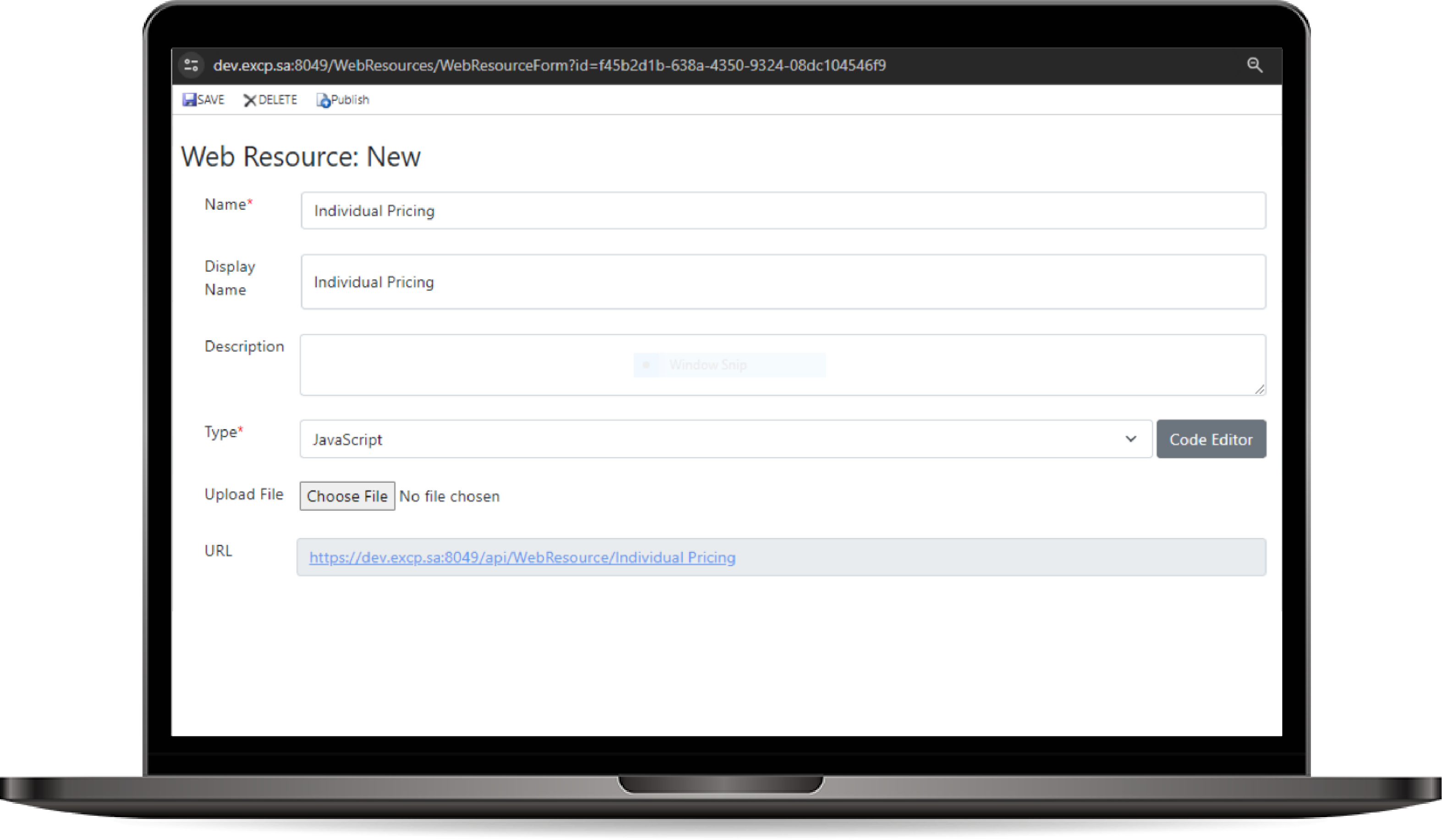Click the Description field label

coord(244,347)
